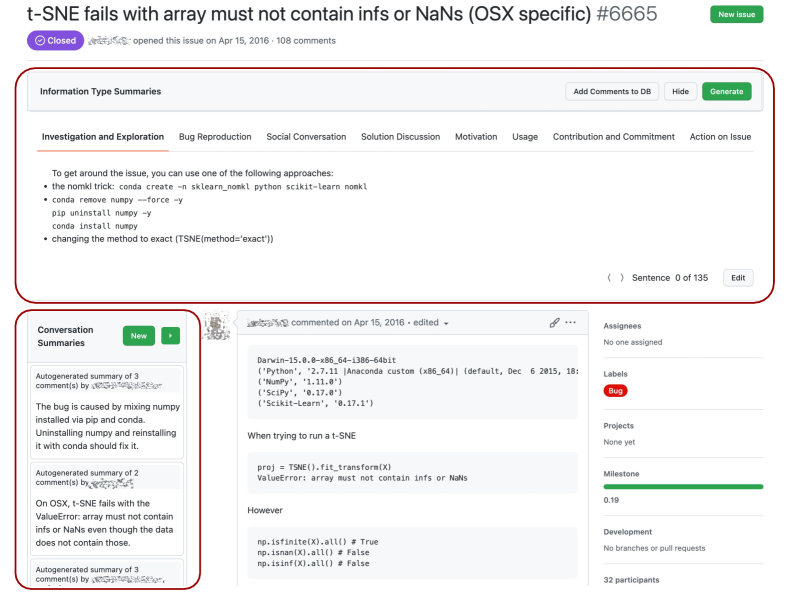The width and height of the screenshot is (789, 600).
Task: Click the purple Closed status badge
Action: (54, 41)
